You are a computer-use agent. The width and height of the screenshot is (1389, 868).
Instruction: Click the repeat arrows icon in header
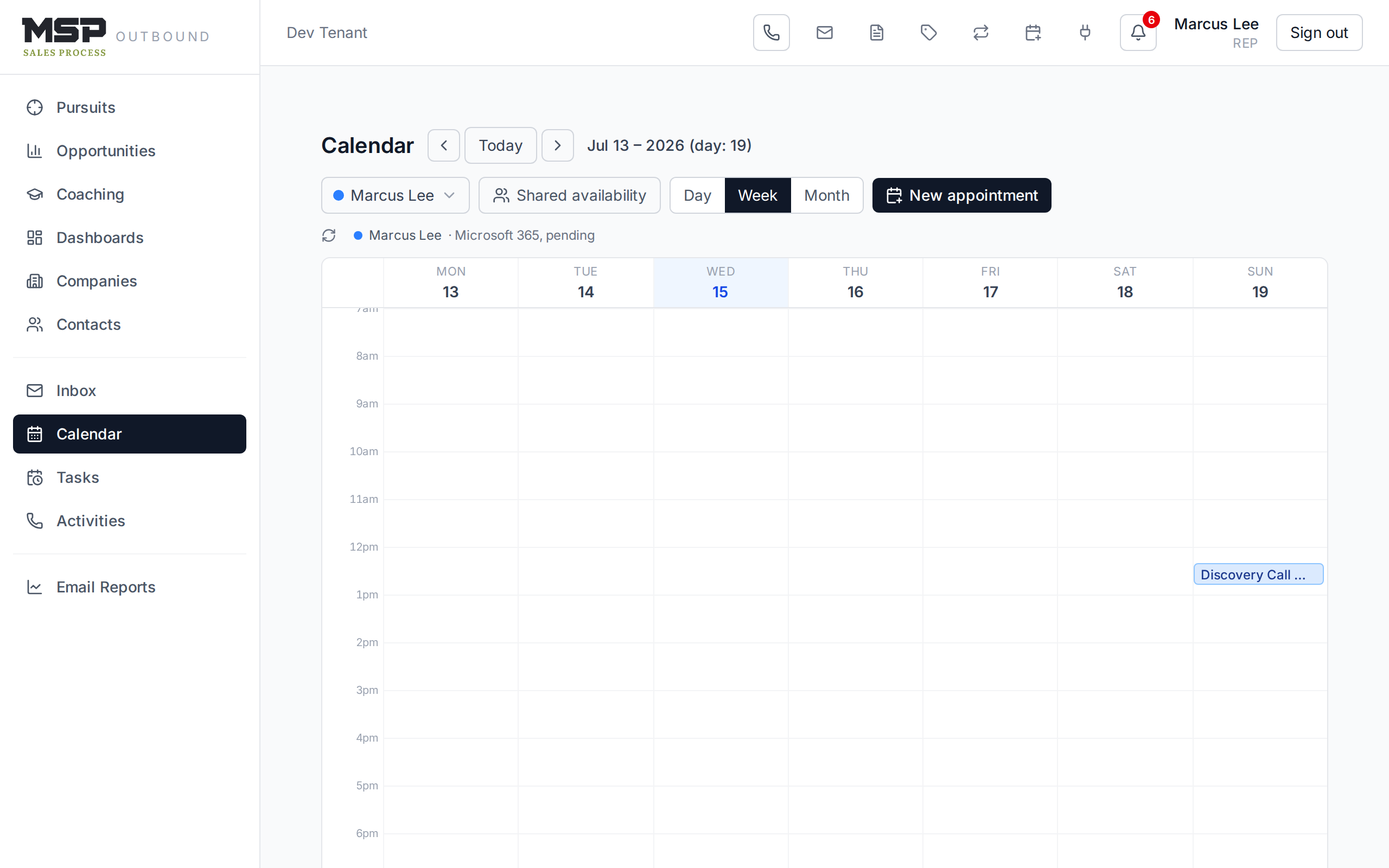981,33
